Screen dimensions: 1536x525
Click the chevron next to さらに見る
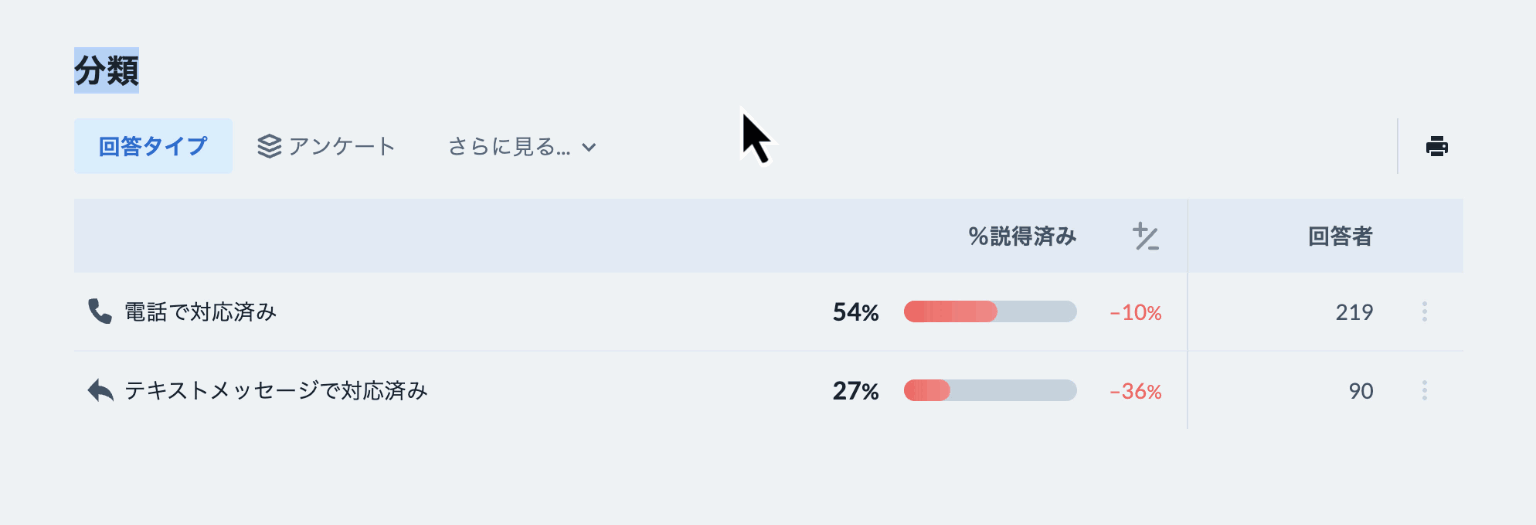click(589, 147)
